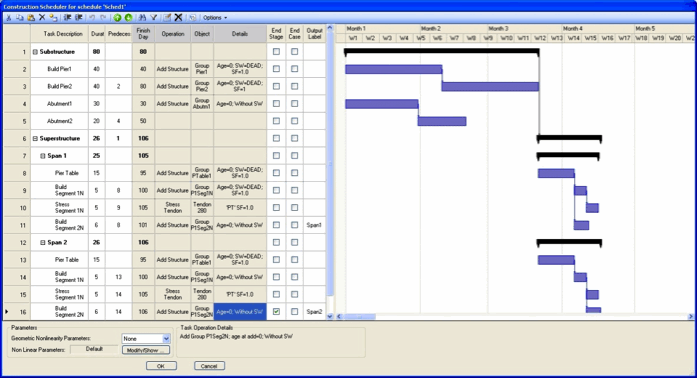Select the Build Pier2 Gantt bar
The width and height of the screenshot is (698, 378).
(x=490, y=86)
